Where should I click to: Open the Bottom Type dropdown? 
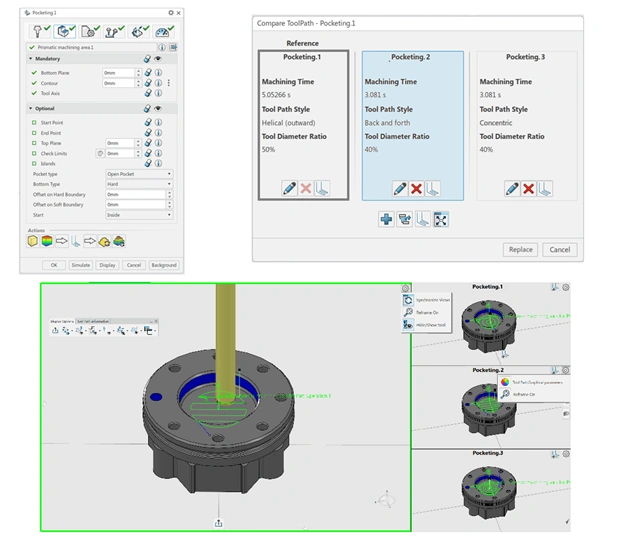pos(139,184)
